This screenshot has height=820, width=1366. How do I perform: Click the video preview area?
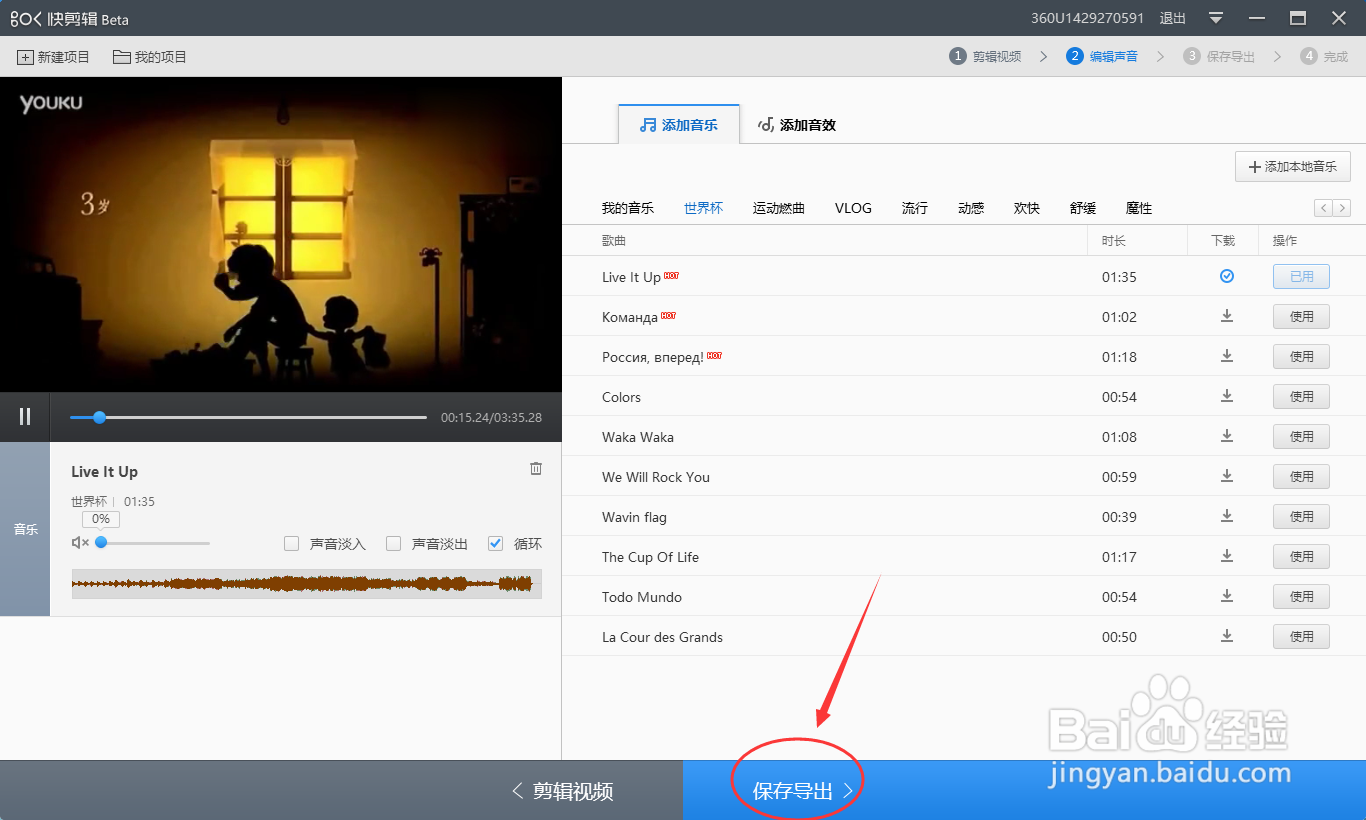(x=280, y=234)
